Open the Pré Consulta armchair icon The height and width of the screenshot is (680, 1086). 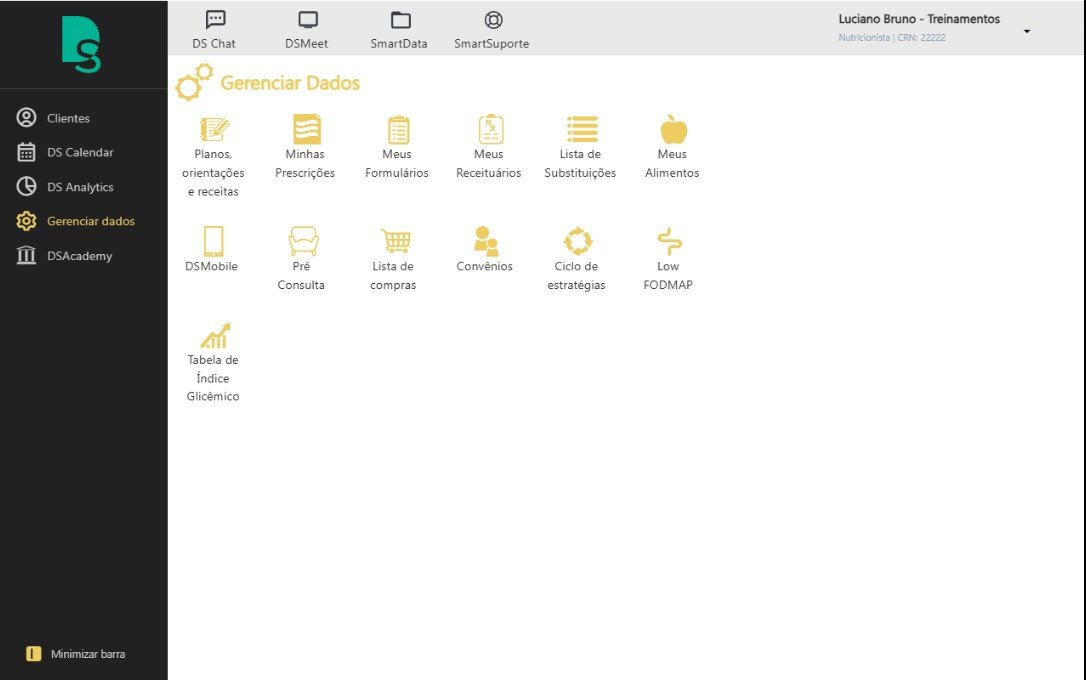pyautogui.click(x=303, y=241)
